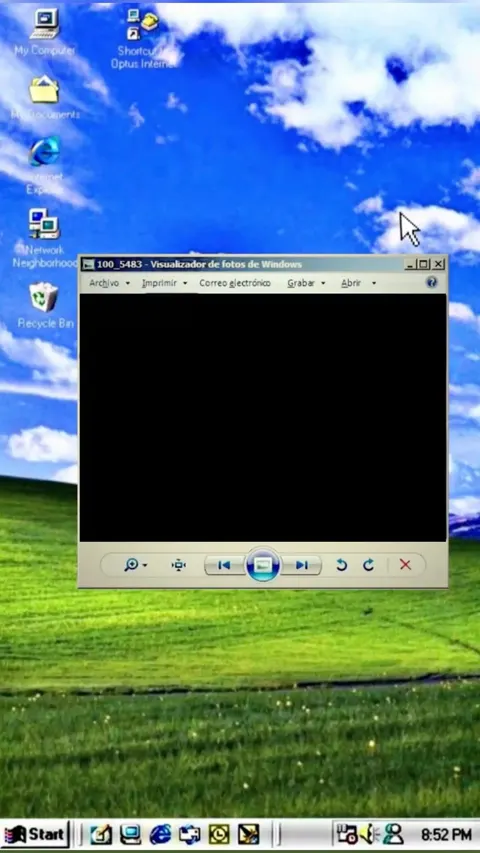
Task: Expand the Imprimir dropdown arrow
Action: pyautogui.click(x=184, y=283)
